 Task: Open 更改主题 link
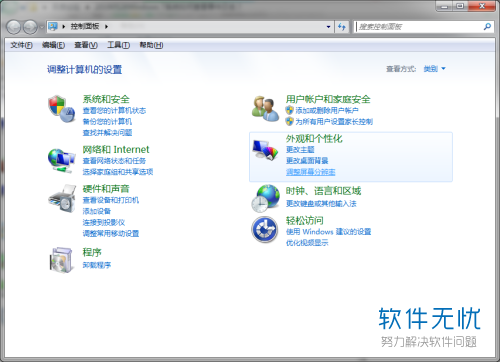[300, 150]
